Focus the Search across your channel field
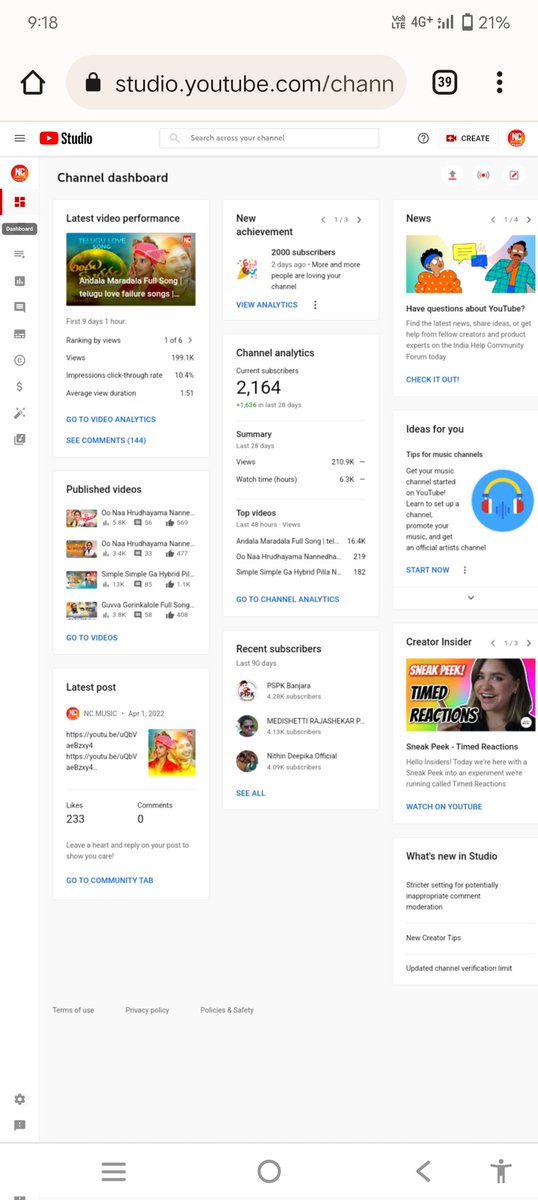538x1200 pixels. [269, 138]
